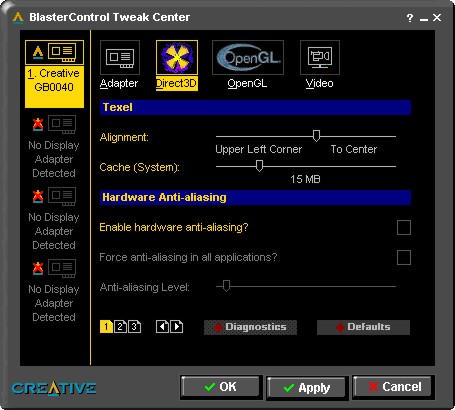Click the Cache (System) slider handle
The image size is (455, 410).
coord(259,166)
